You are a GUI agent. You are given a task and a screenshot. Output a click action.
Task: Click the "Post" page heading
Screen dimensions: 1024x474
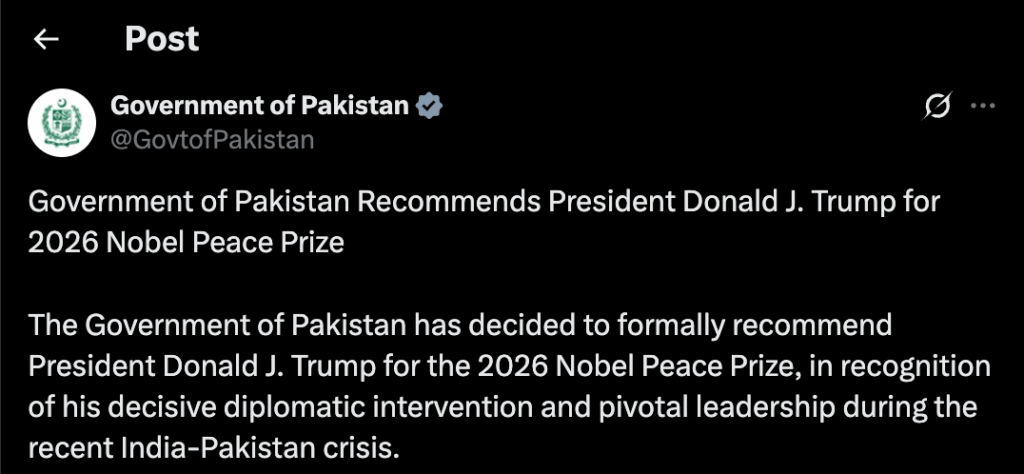pyautogui.click(x=162, y=39)
